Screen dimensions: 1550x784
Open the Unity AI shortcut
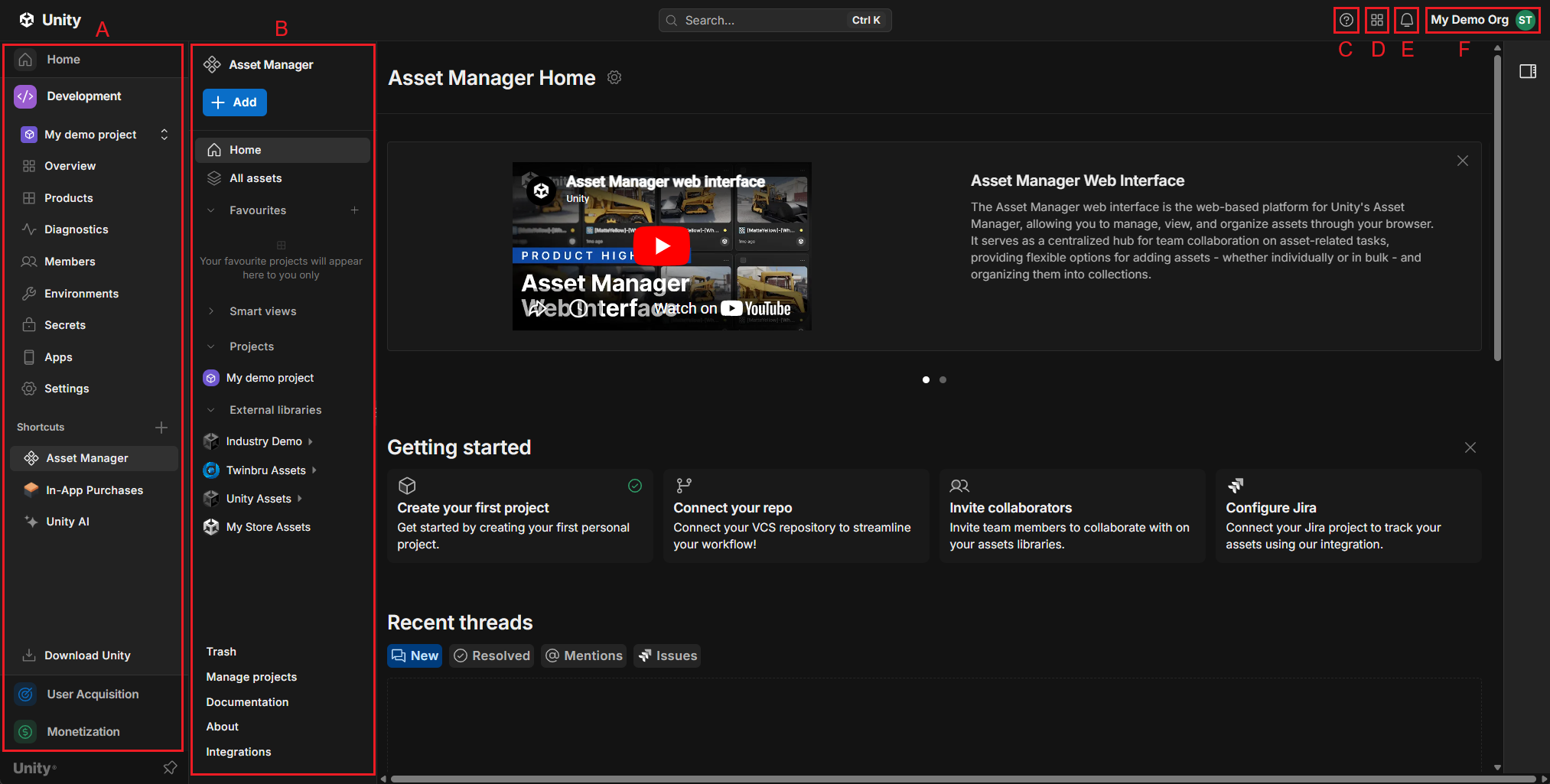coord(93,522)
